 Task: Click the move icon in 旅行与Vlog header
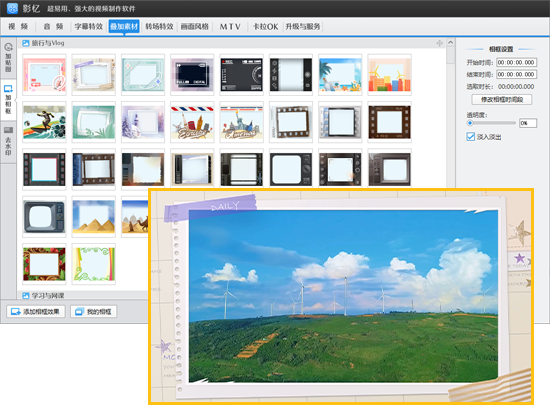tap(439, 43)
